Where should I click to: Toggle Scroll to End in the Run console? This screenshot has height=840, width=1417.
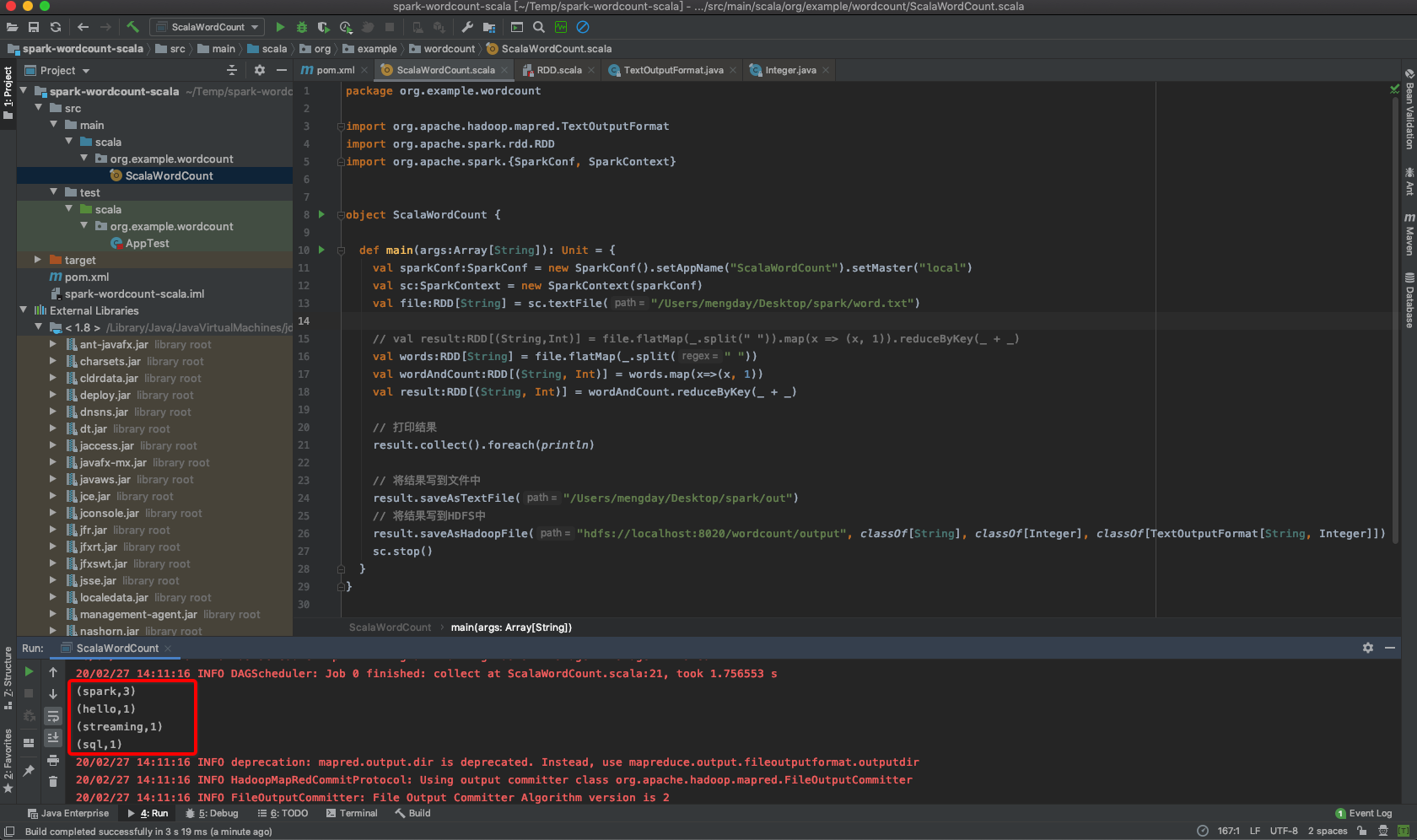[53, 737]
